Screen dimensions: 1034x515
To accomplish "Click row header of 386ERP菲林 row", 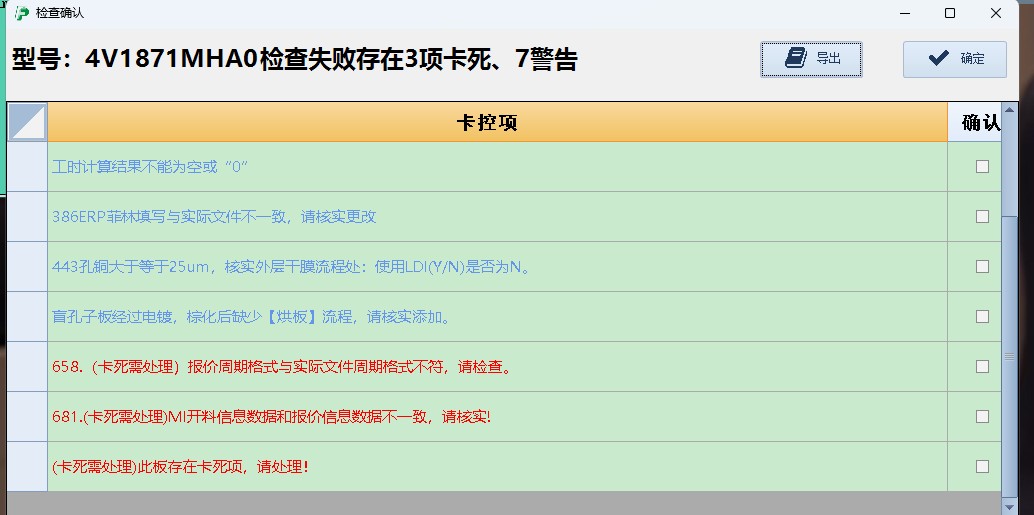I will coord(27,217).
